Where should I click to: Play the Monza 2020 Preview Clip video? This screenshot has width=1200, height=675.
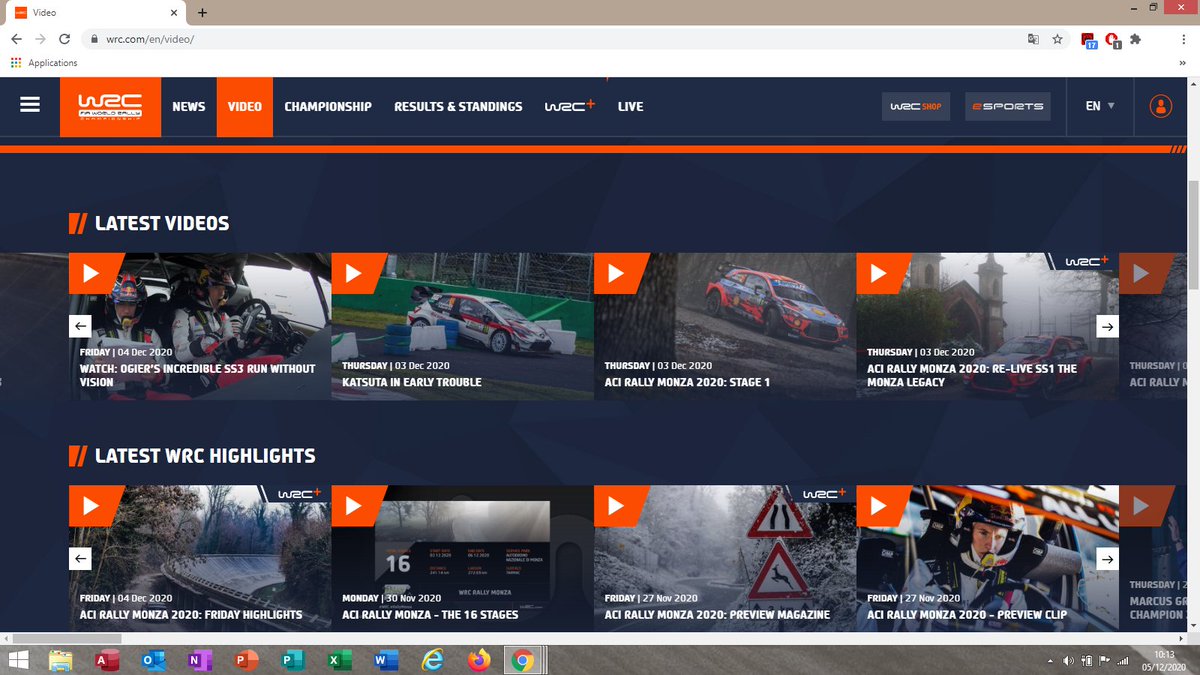(879, 506)
